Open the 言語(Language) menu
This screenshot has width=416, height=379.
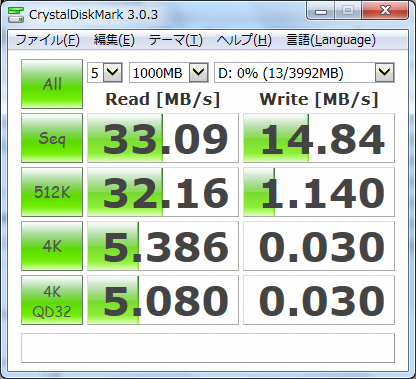tap(331, 40)
